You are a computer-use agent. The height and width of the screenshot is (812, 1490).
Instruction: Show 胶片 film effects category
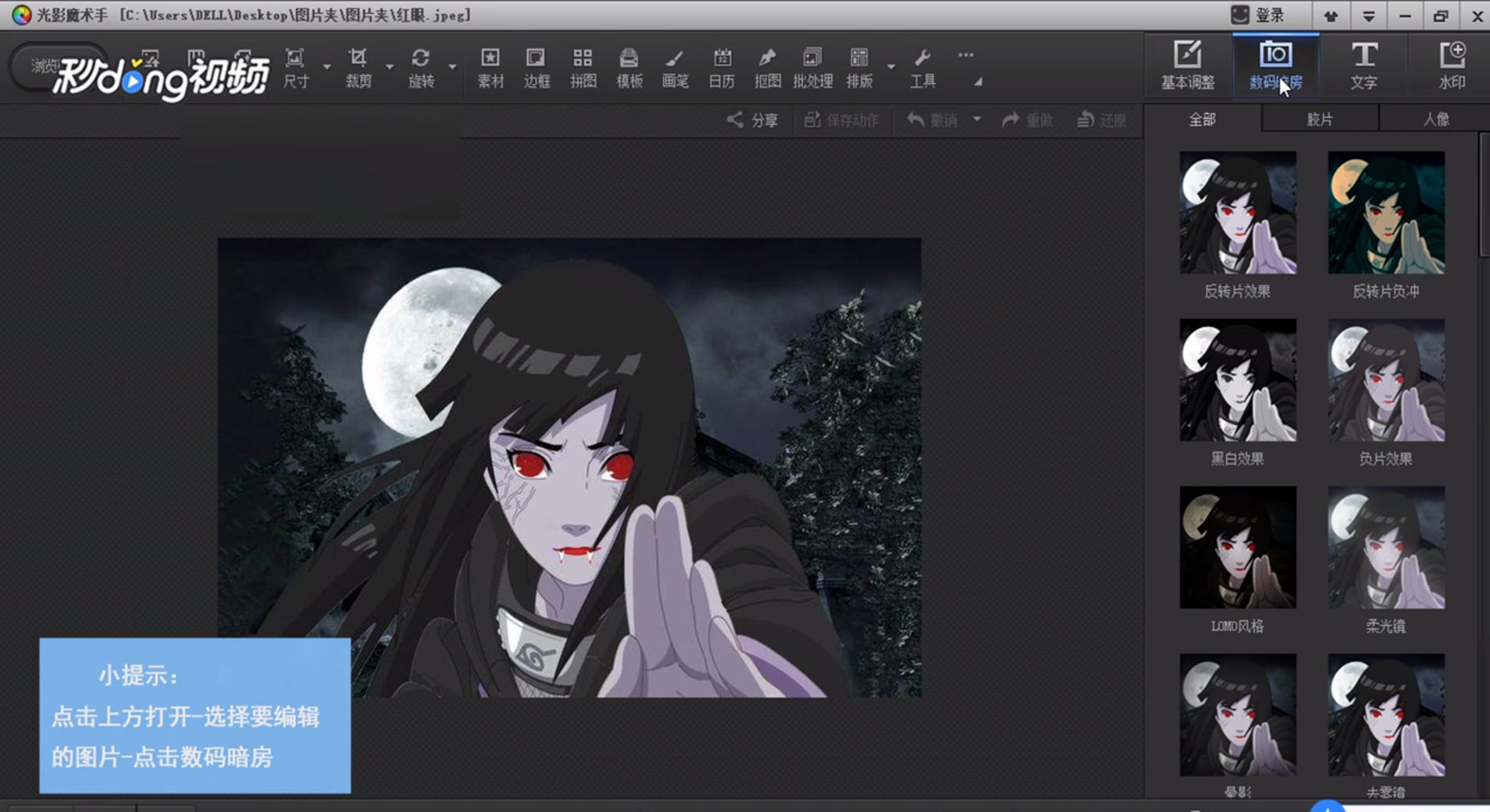pyautogui.click(x=1320, y=119)
